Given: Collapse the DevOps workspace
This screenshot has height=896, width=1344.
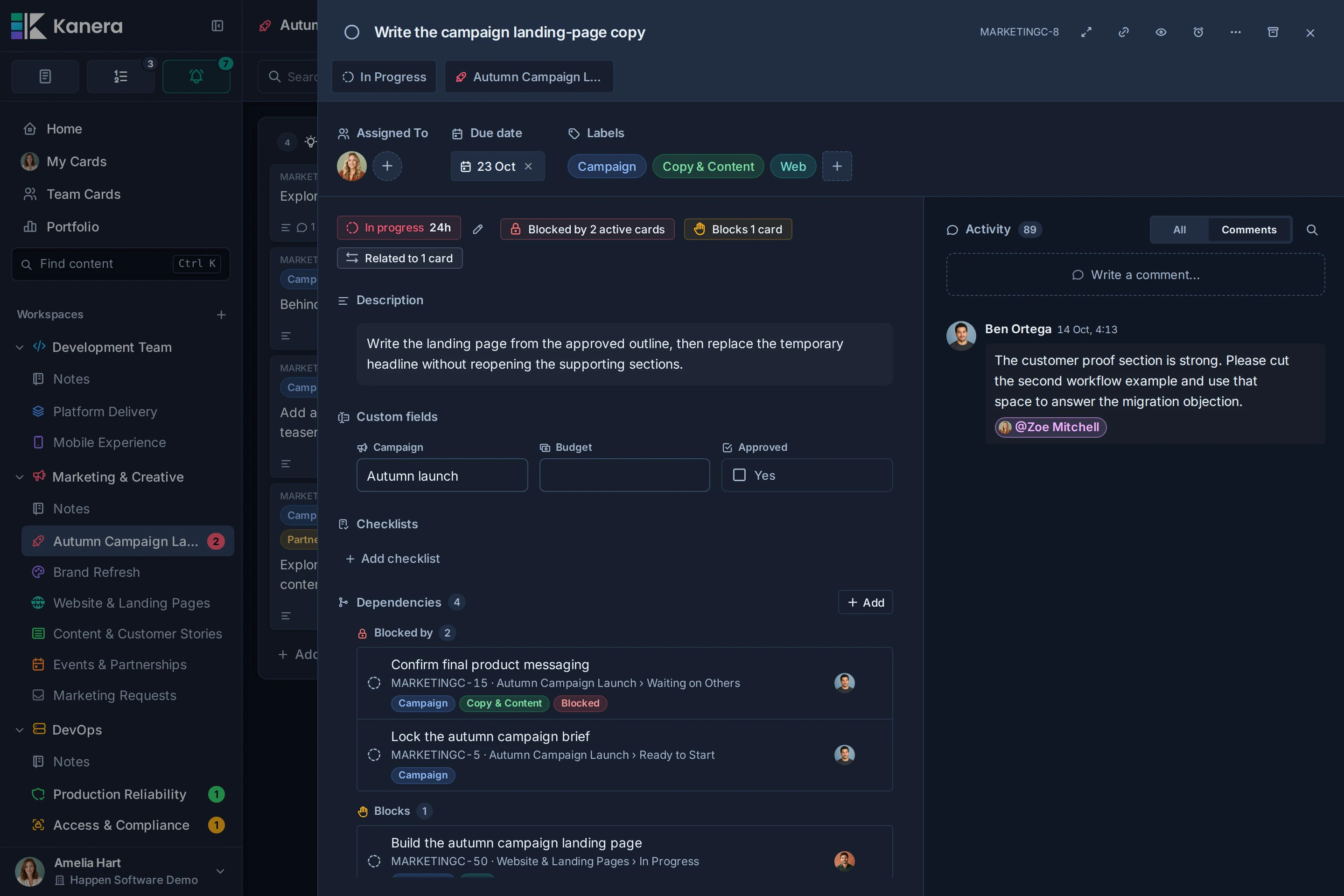Looking at the screenshot, I should click(20, 730).
